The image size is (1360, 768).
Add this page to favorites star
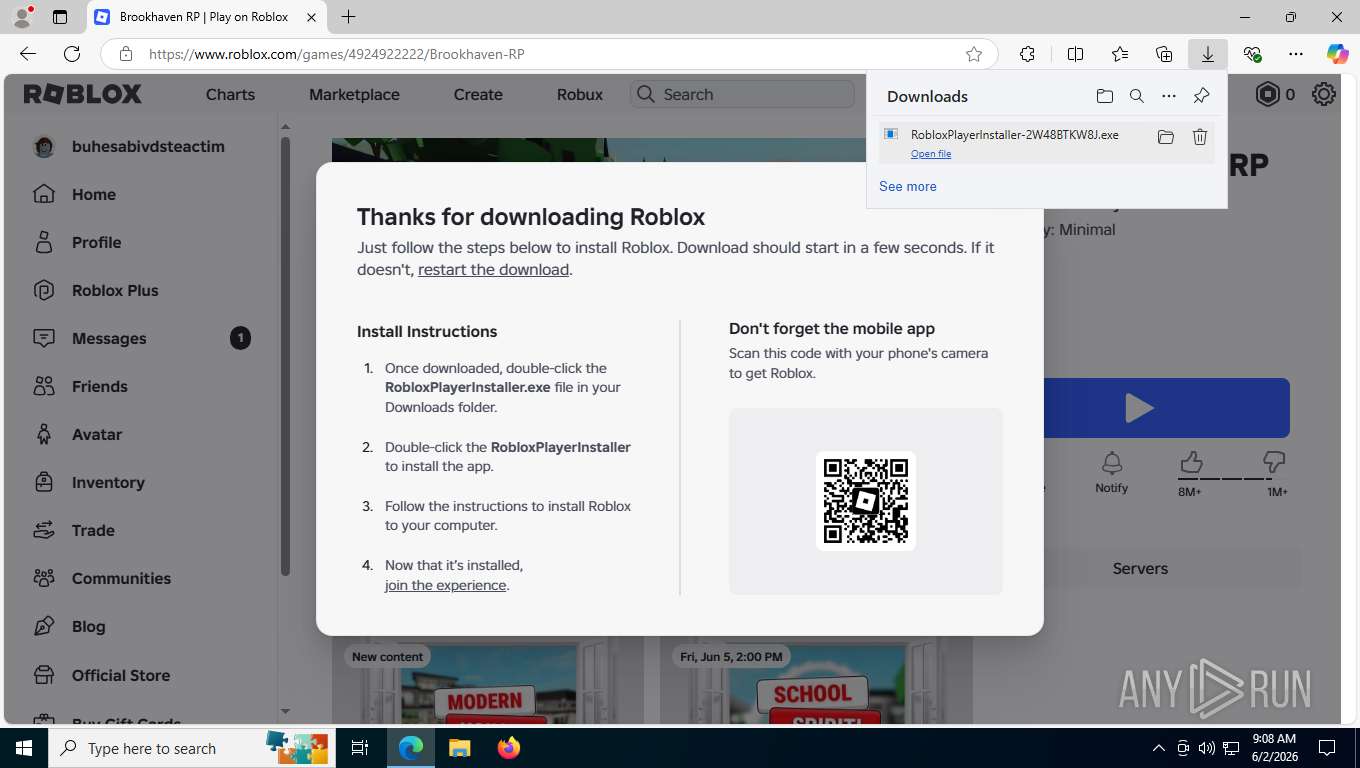[x=974, y=54]
